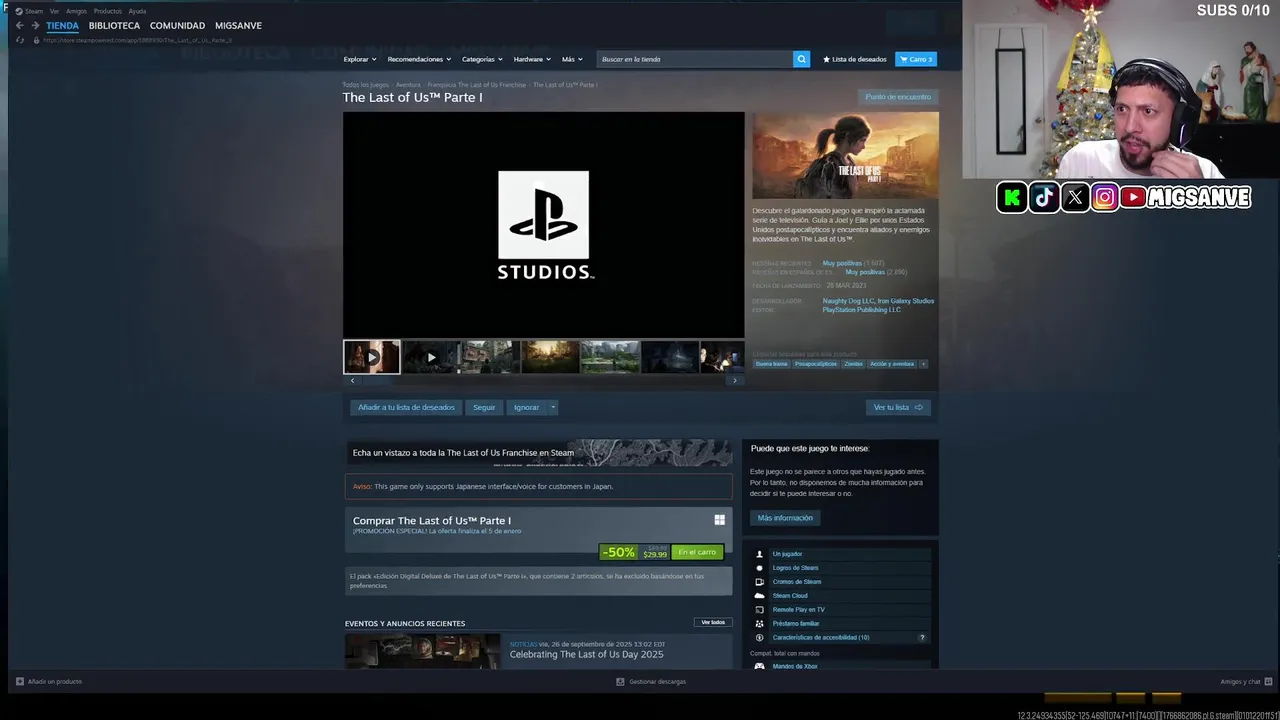Click the Ver tu lista button

tap(898, 407)
